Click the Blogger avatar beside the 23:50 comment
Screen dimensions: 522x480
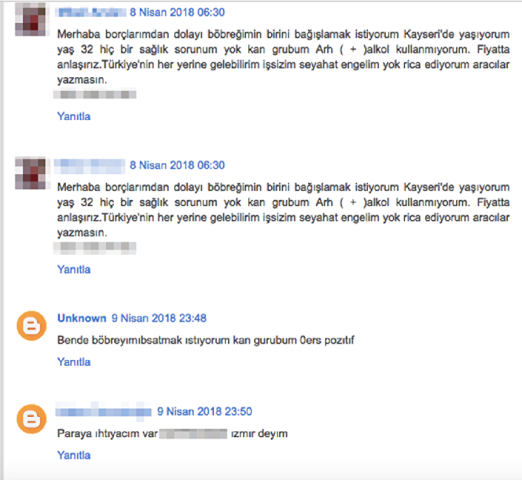click(31, 419)
